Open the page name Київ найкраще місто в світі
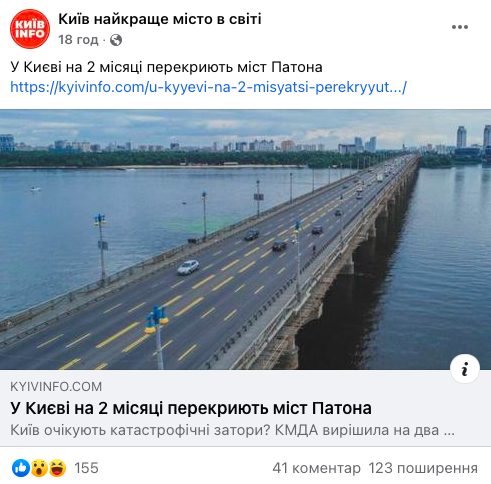 (x=160, y=19)
